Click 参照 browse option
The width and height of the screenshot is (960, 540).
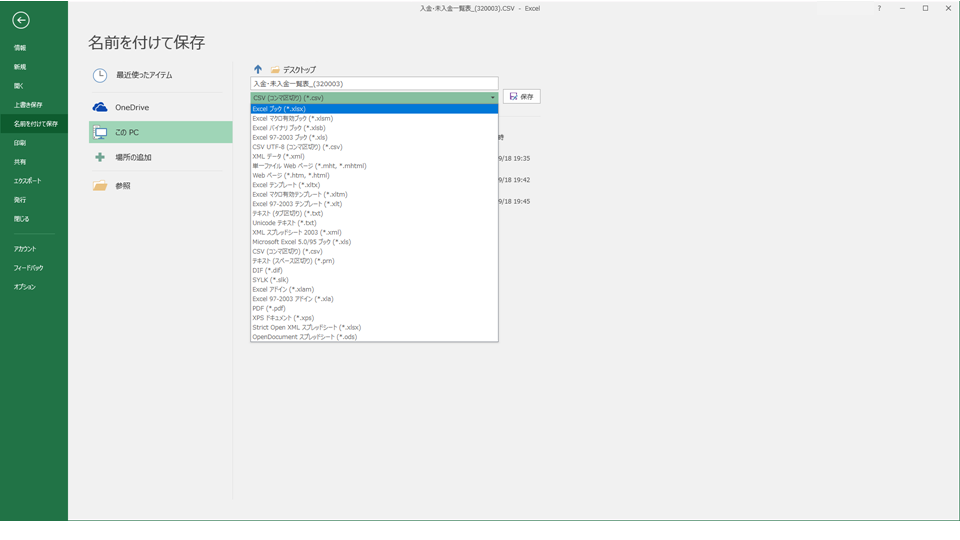point(160,186)
